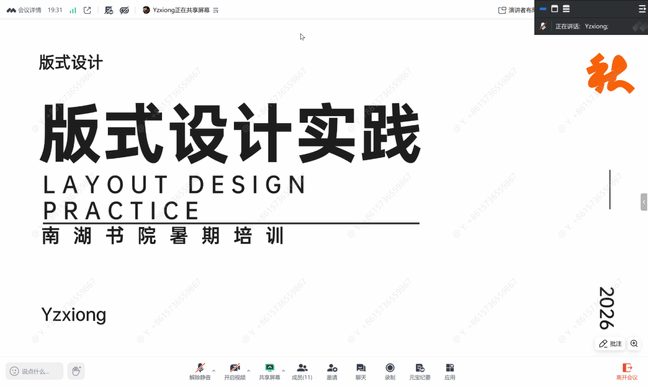Click the 正在讲话: Yzxiong speaker label
648x386 pixels.
click(x=581, y=26)
